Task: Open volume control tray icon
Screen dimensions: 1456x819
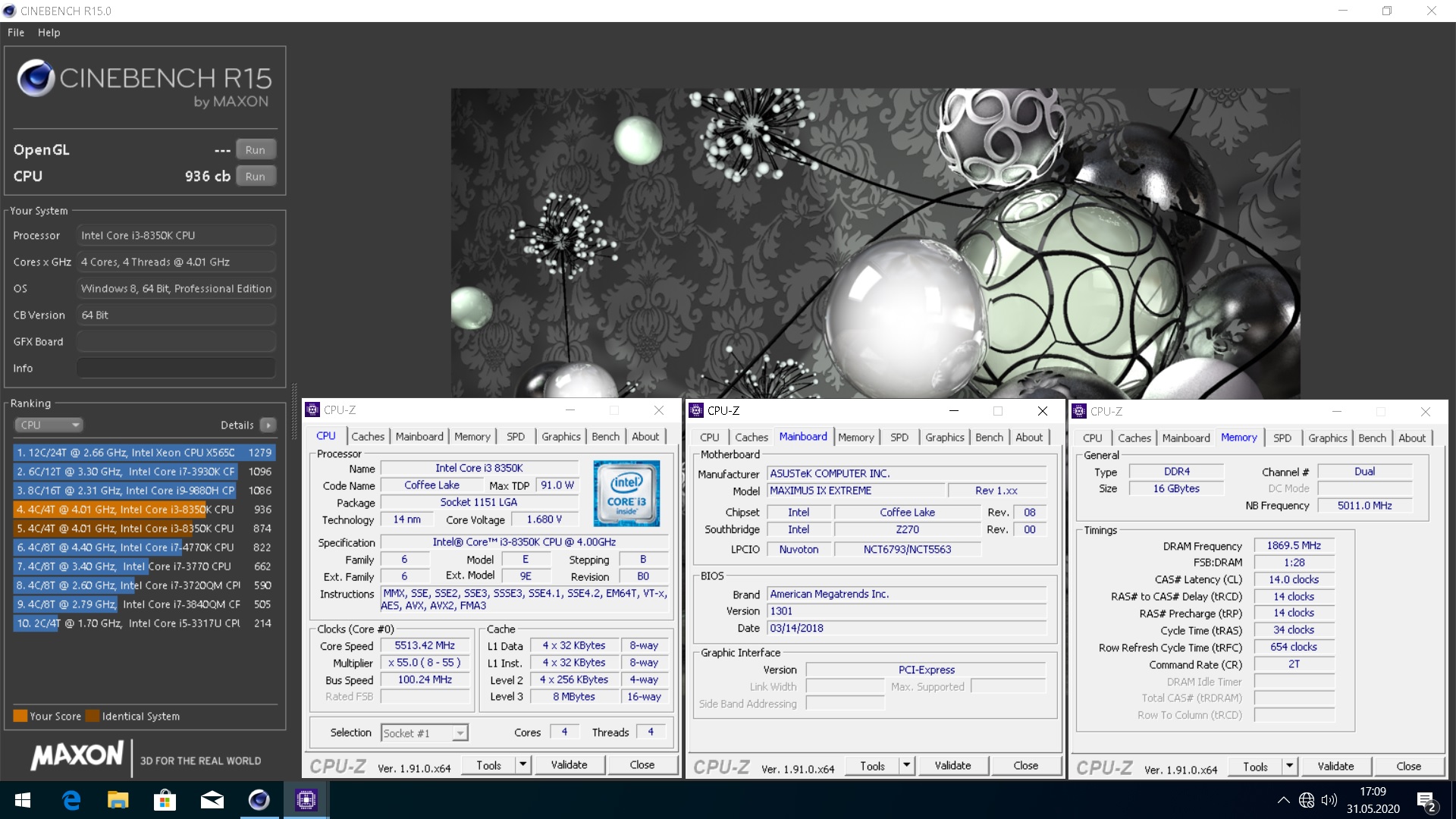Action: tap(1329, 800)
